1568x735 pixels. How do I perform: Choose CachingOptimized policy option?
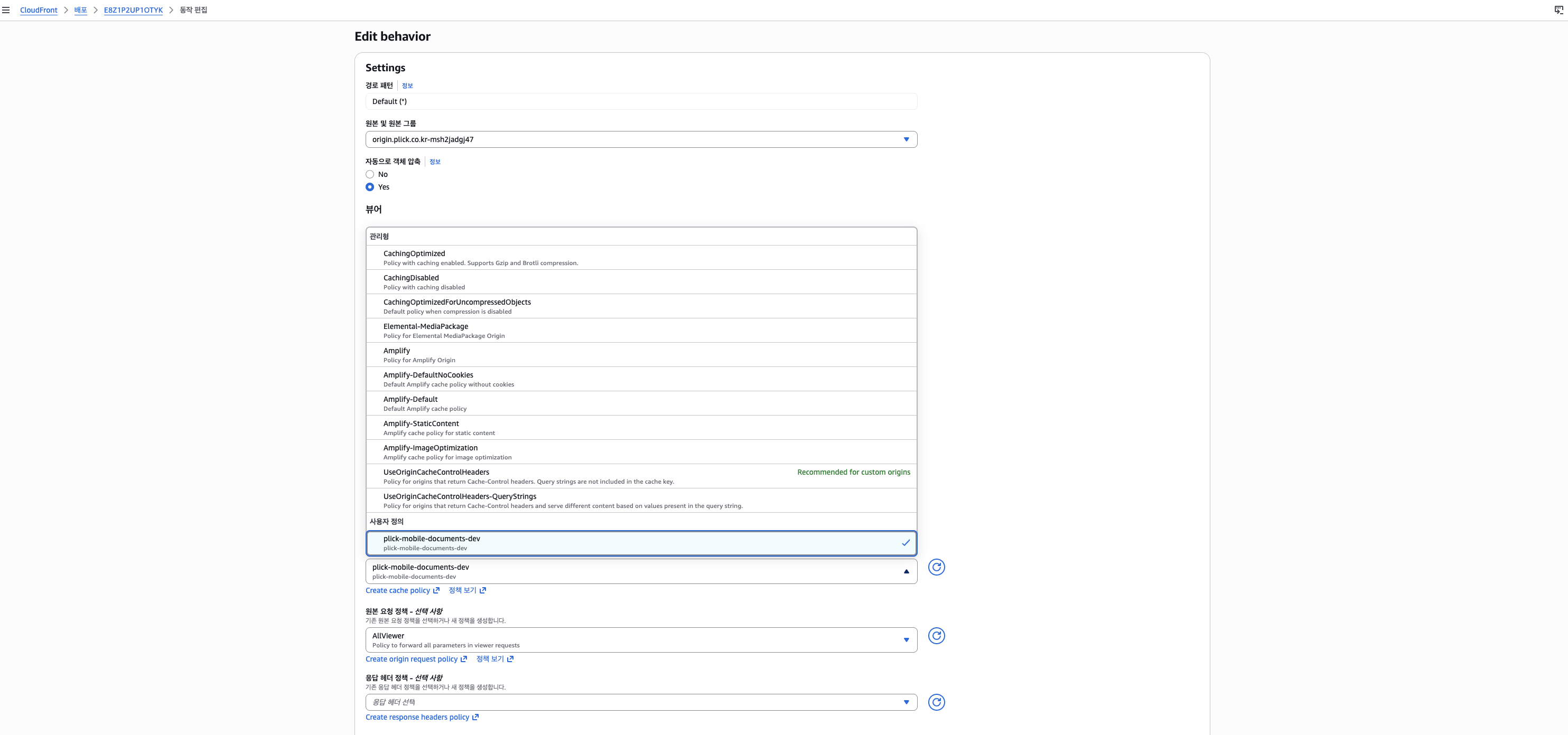click(x=641, y=258)
